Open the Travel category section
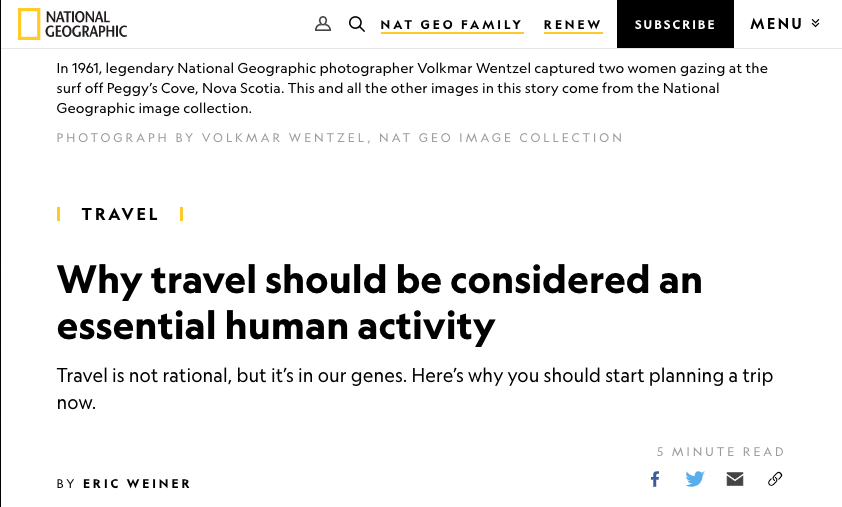Image resolution: width=842 pixels, height=507 pixels. pos(120,214)
